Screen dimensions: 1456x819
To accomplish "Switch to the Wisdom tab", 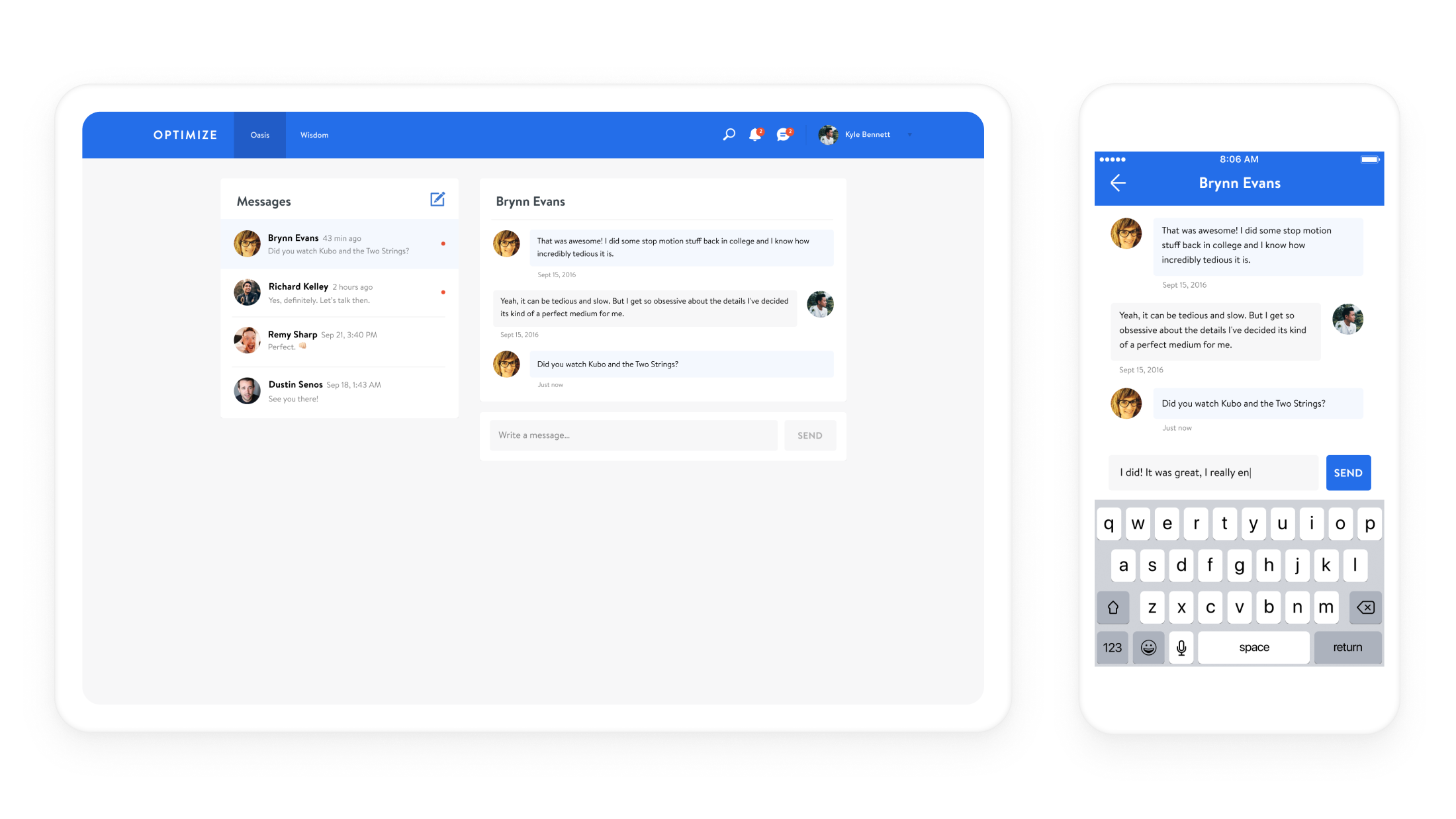I will [x=314, y=134].
